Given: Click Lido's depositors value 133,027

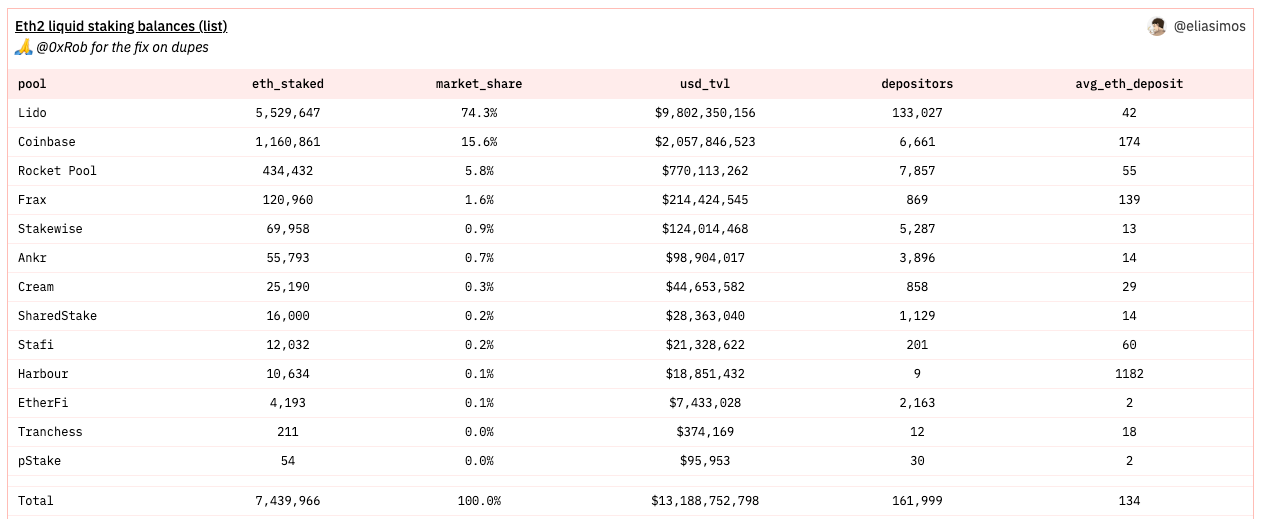Looking at the screenshot, I should point(917,113).
